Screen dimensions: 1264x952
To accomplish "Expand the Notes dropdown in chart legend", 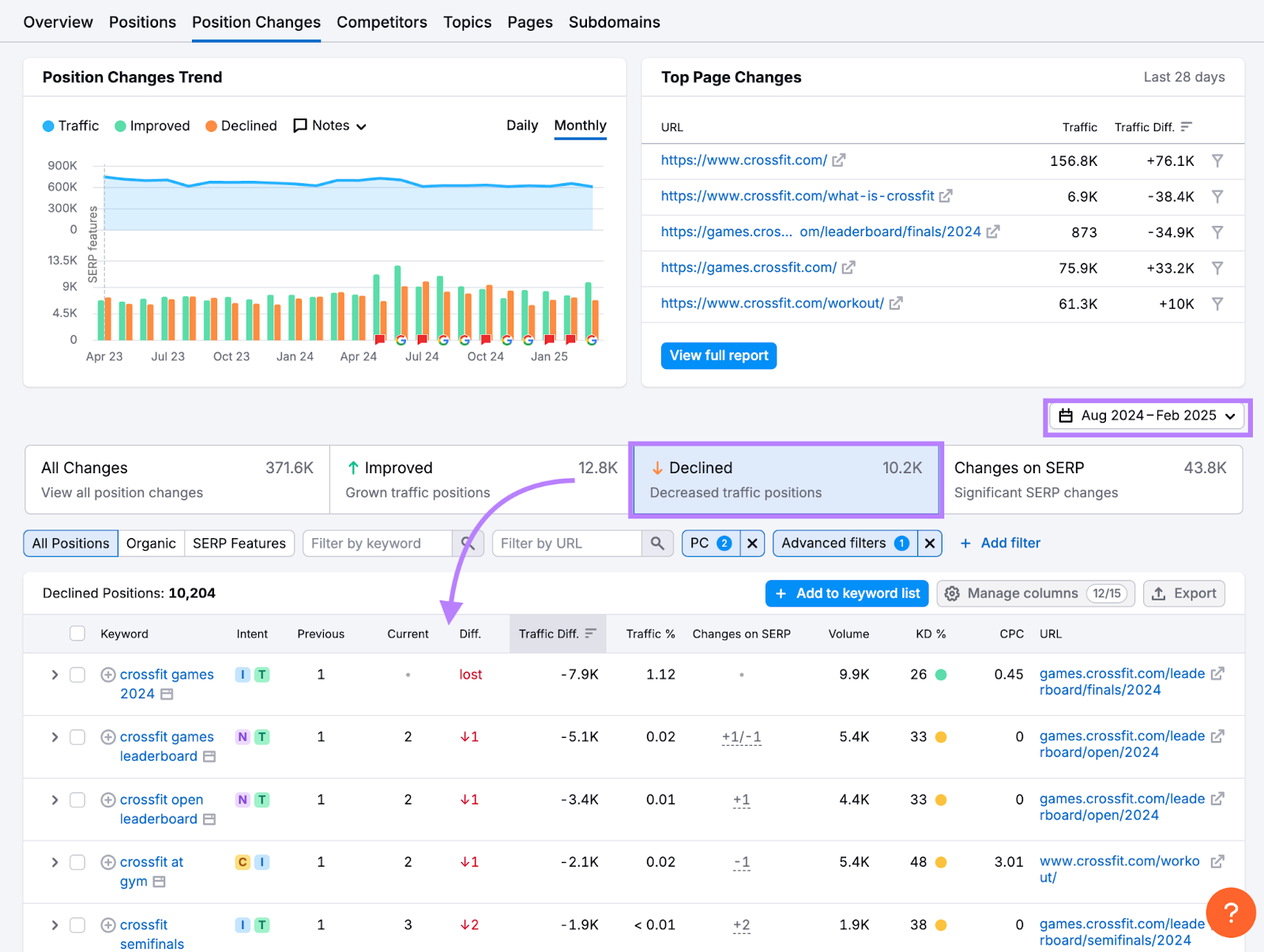I will click(x=361, y=126).
